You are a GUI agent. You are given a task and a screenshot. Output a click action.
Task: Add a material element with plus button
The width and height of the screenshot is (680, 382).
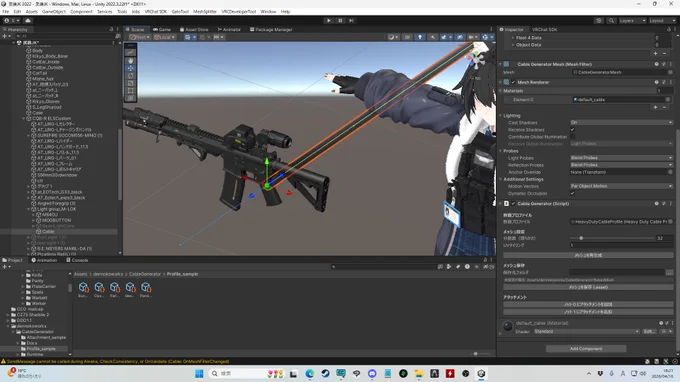click(x=656, y=107)
